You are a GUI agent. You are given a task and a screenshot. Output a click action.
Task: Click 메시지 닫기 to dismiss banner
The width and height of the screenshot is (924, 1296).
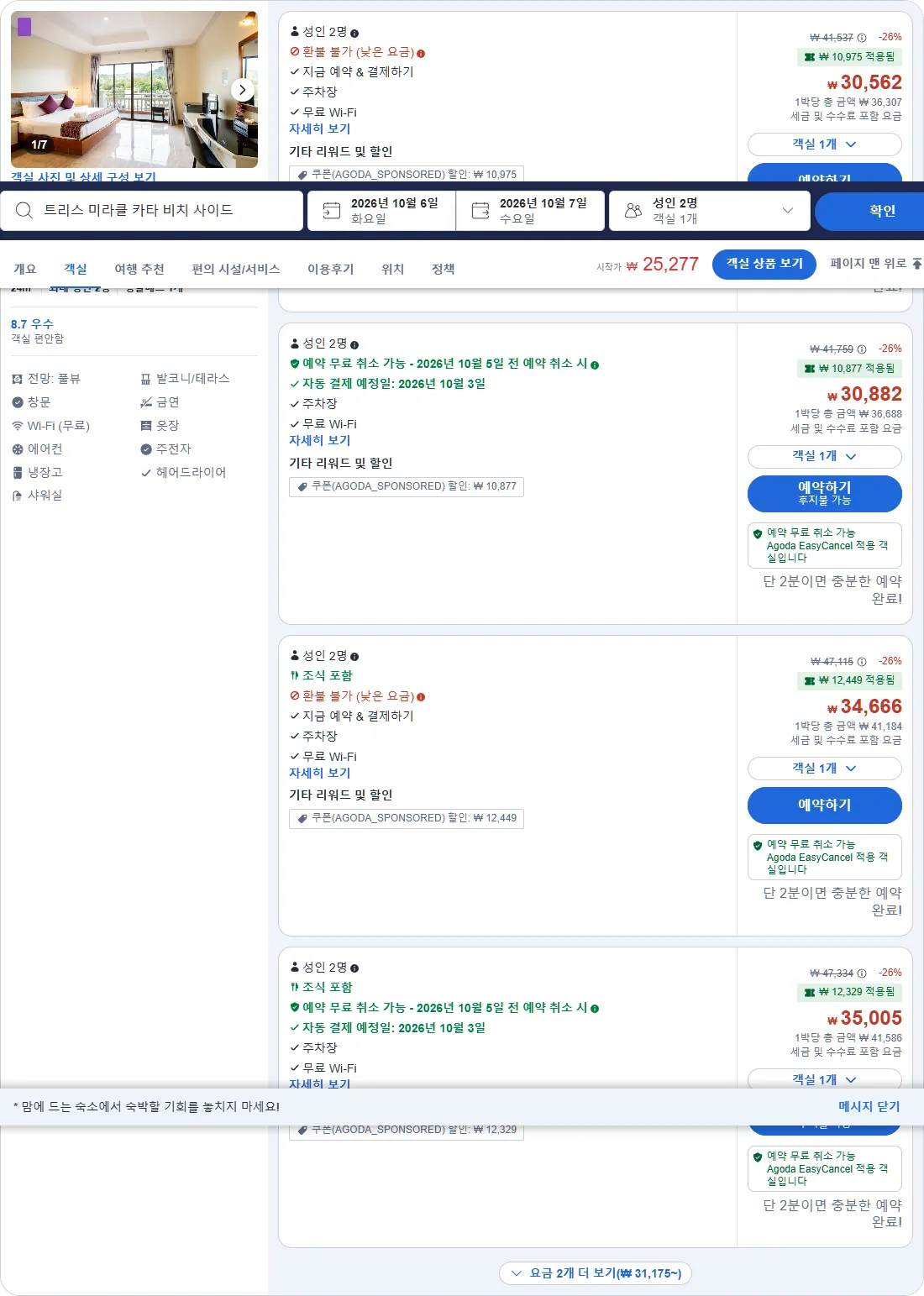(x=869, y=1106)
